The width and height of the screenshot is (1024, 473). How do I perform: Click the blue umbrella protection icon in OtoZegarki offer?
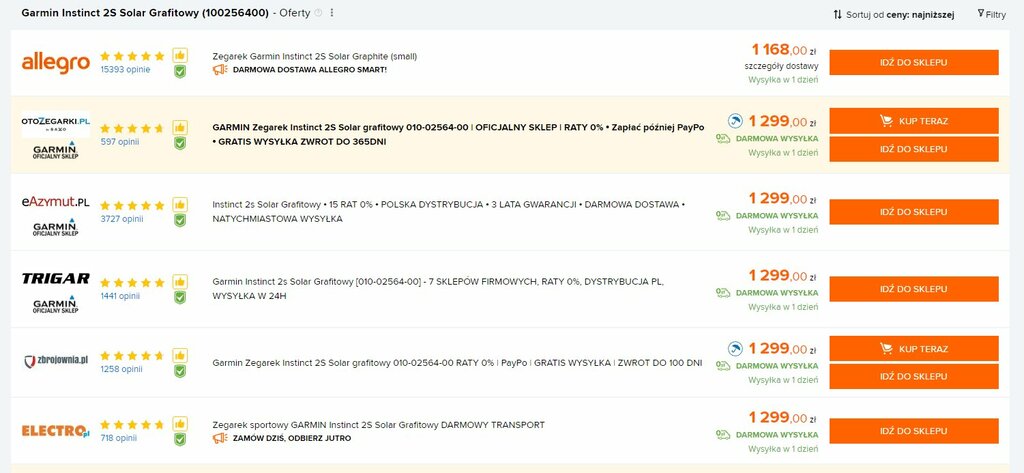click(735, 121)
